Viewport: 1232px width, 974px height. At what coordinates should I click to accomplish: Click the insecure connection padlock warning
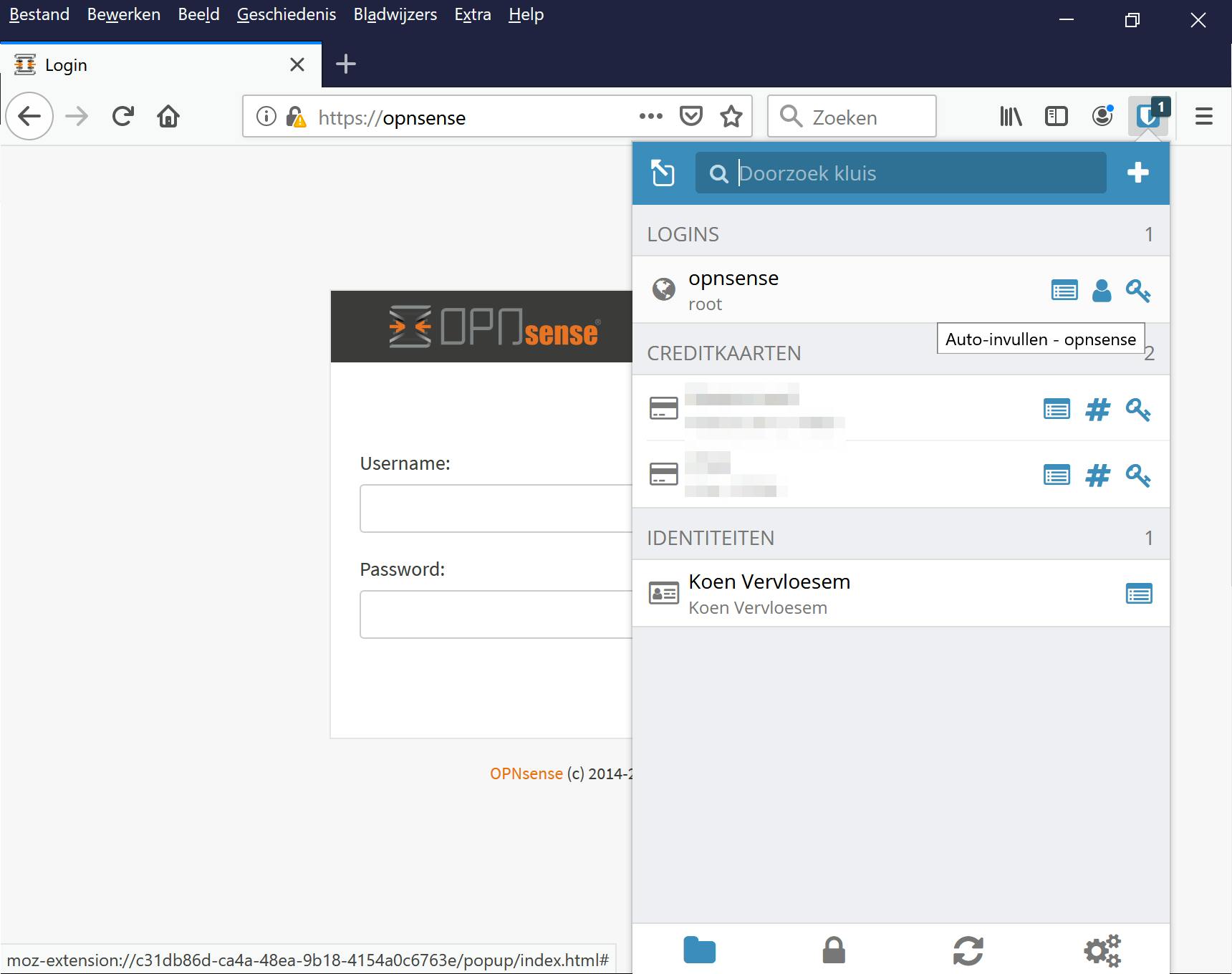coord(296,116)
